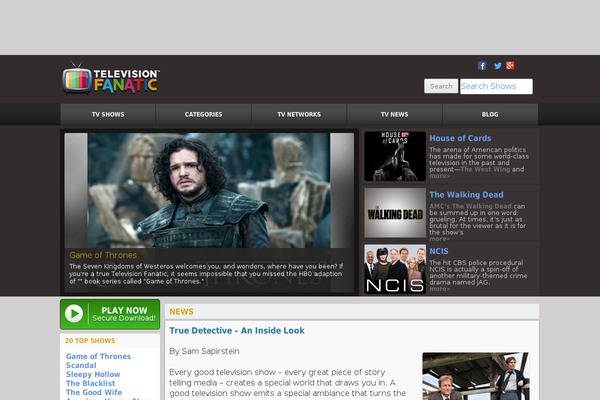
Task: Select The Good Wife in top shows
Action: click(94, 392)
